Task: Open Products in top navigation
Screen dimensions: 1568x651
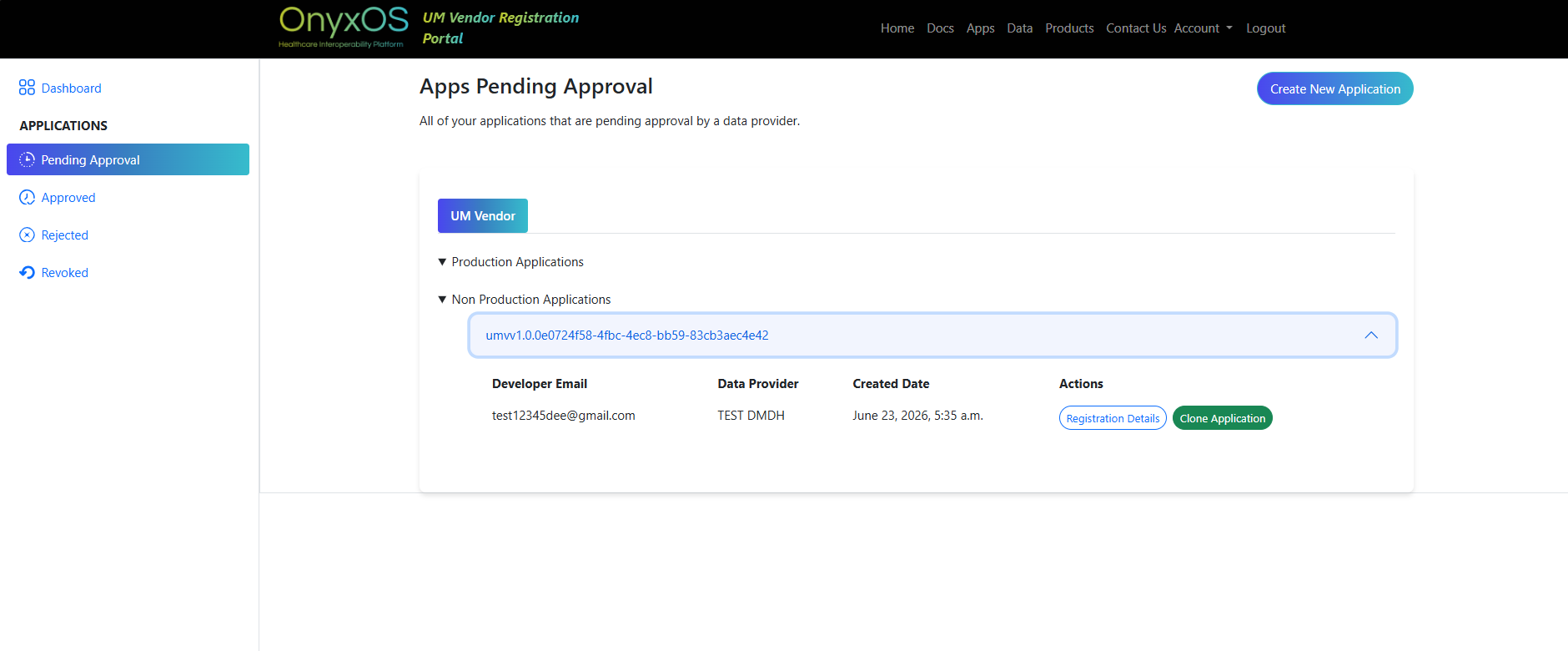Action: tap(1069, 28)
